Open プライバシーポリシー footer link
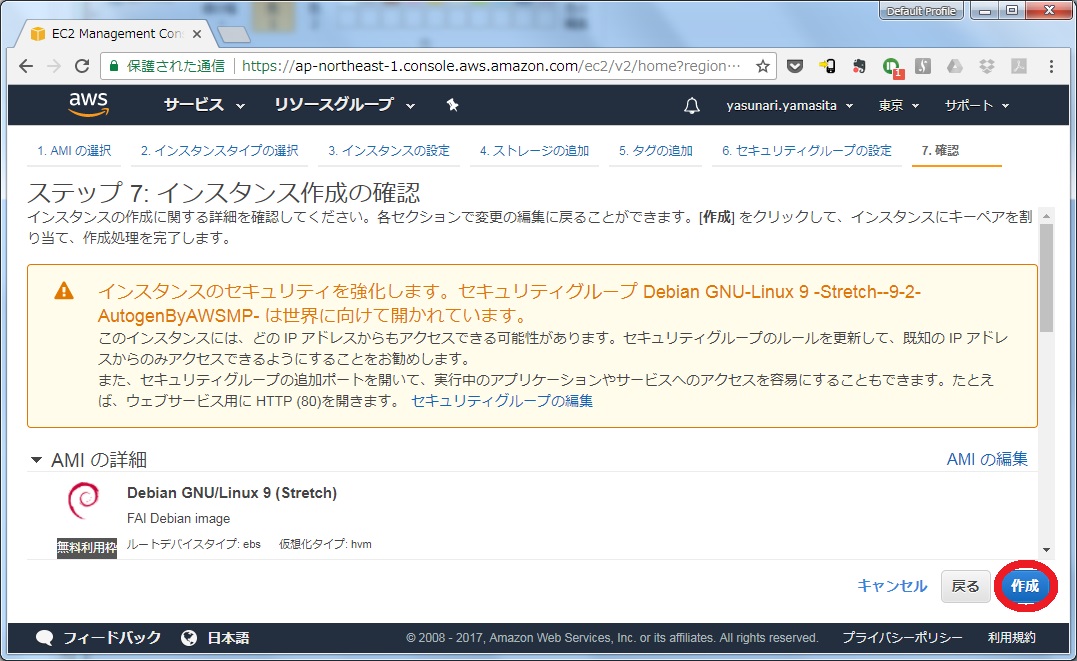Screen dimensions: 1077x661 (x=902, y=638)
